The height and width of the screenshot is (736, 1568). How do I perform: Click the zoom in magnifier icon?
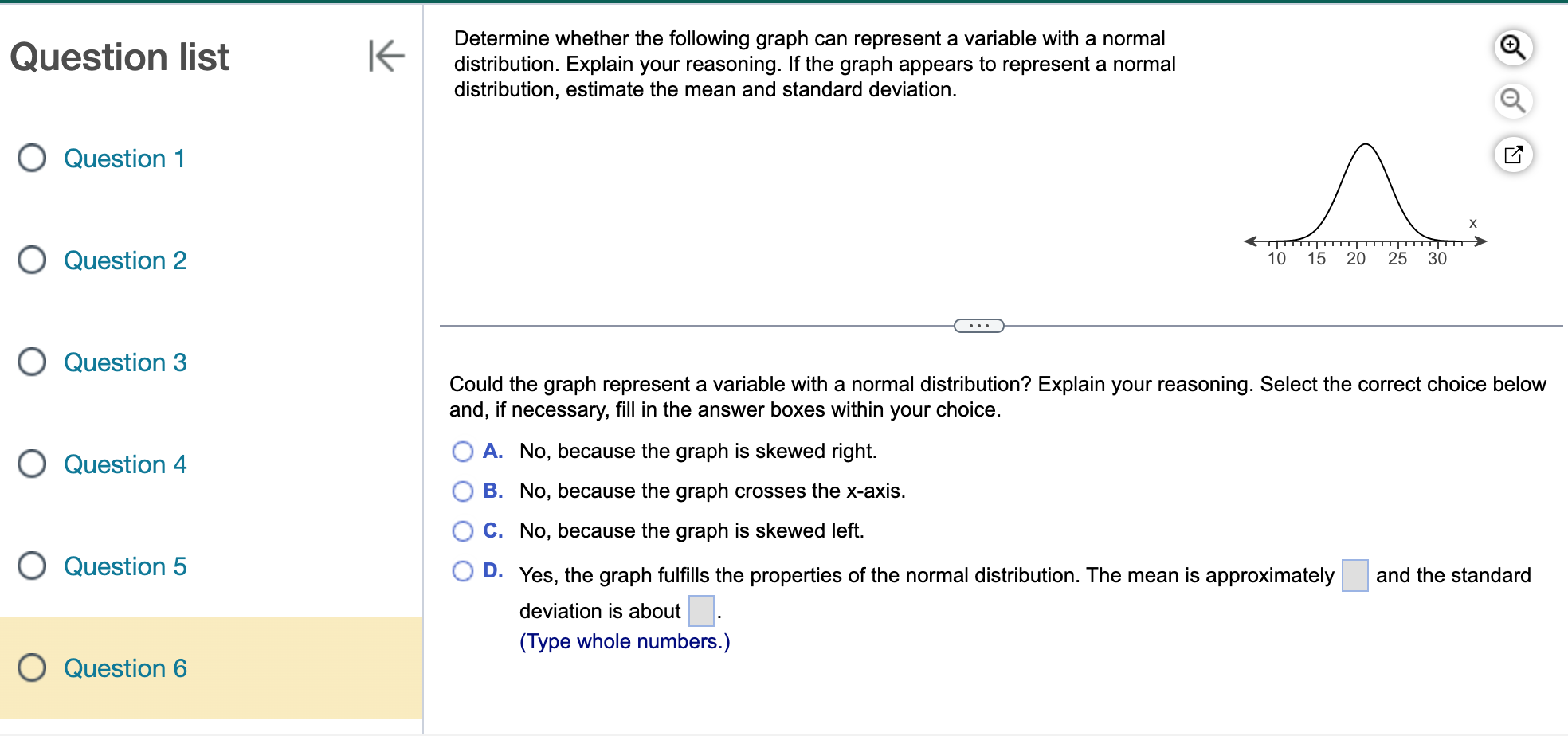[1513, 47]
